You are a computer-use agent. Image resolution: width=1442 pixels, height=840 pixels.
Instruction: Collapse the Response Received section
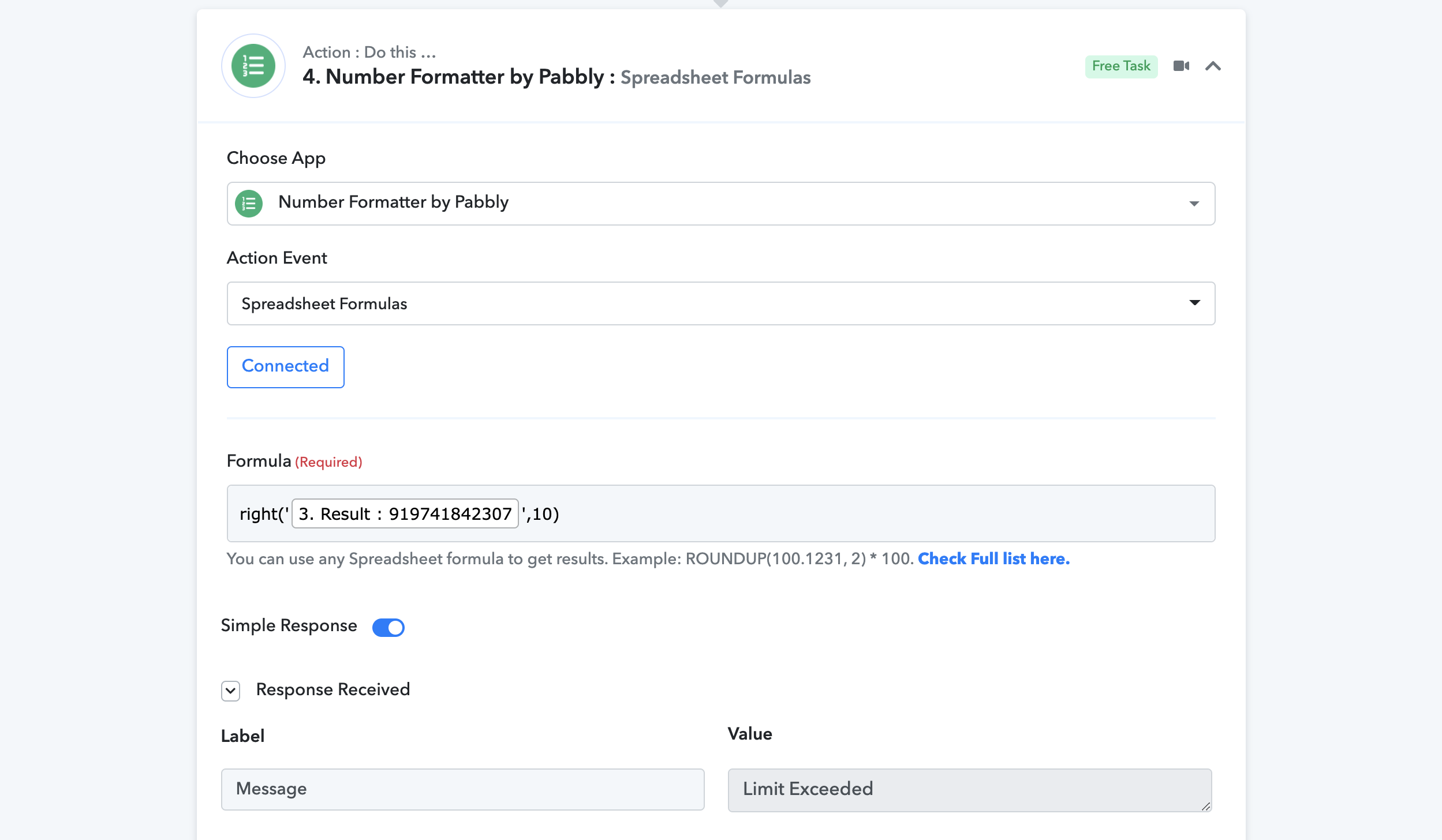click(230, 691)
